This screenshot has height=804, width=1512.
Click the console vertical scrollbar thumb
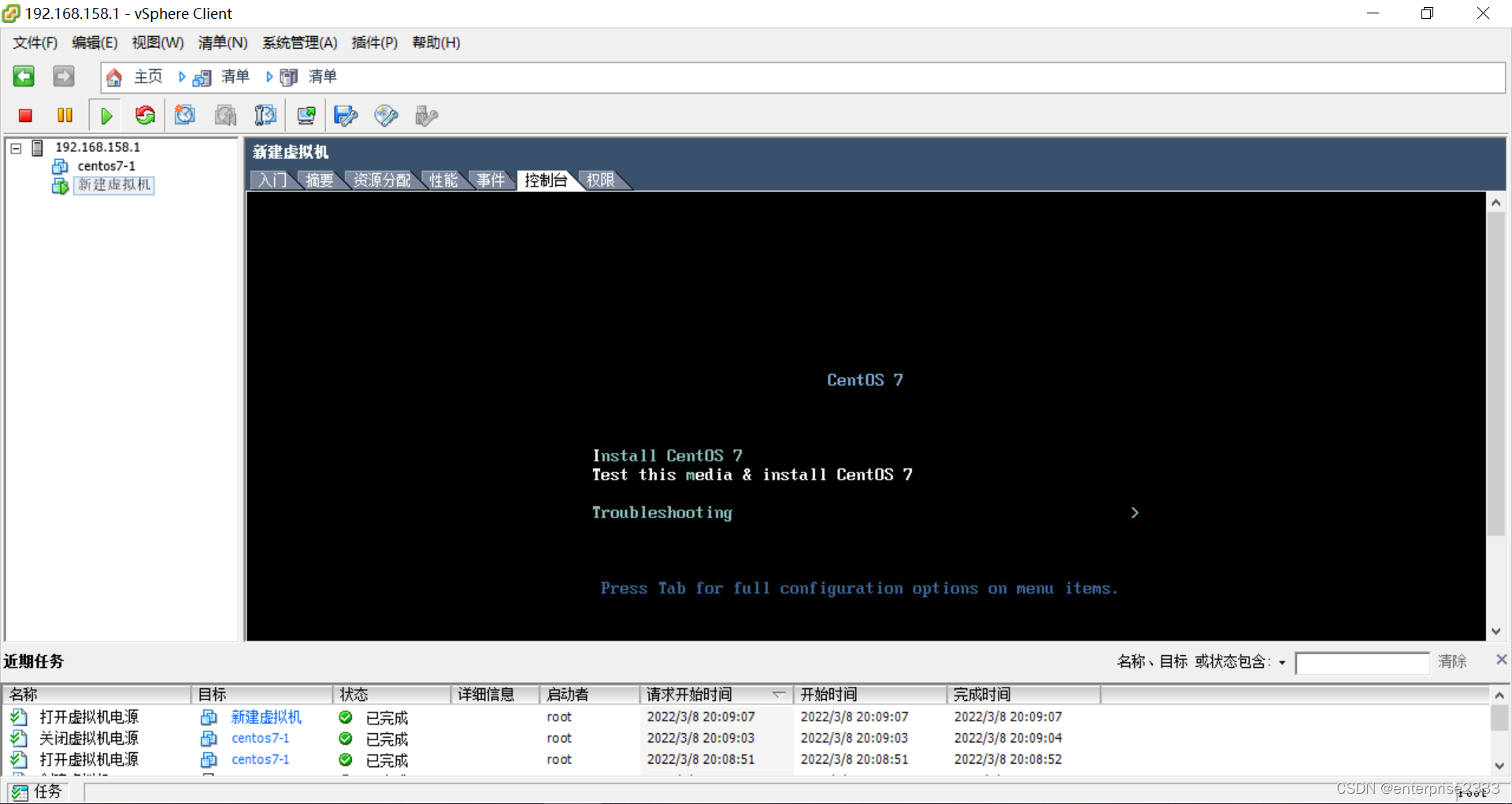(x=1496, y=374)
